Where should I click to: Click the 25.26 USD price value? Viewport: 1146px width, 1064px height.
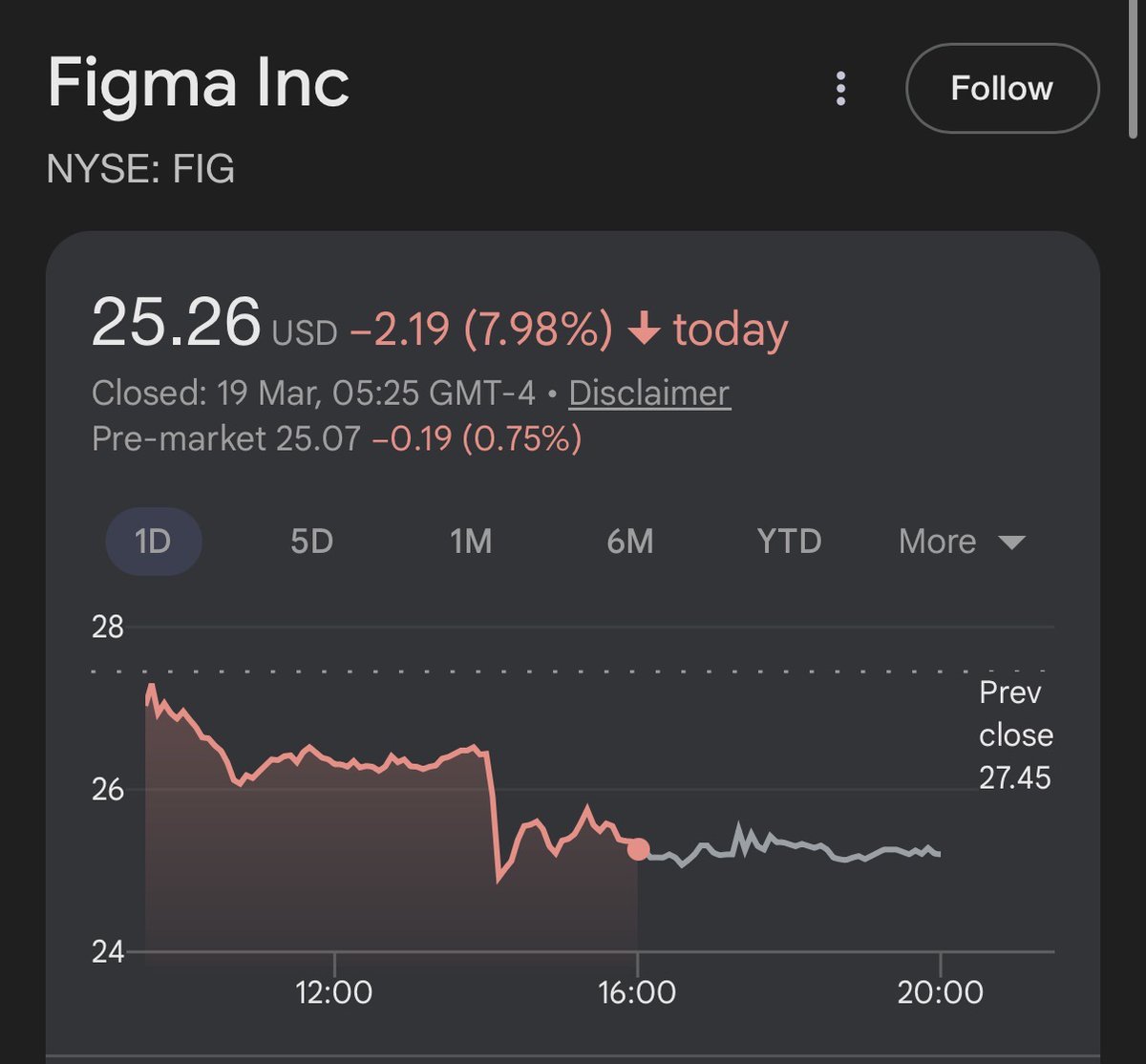215,323
